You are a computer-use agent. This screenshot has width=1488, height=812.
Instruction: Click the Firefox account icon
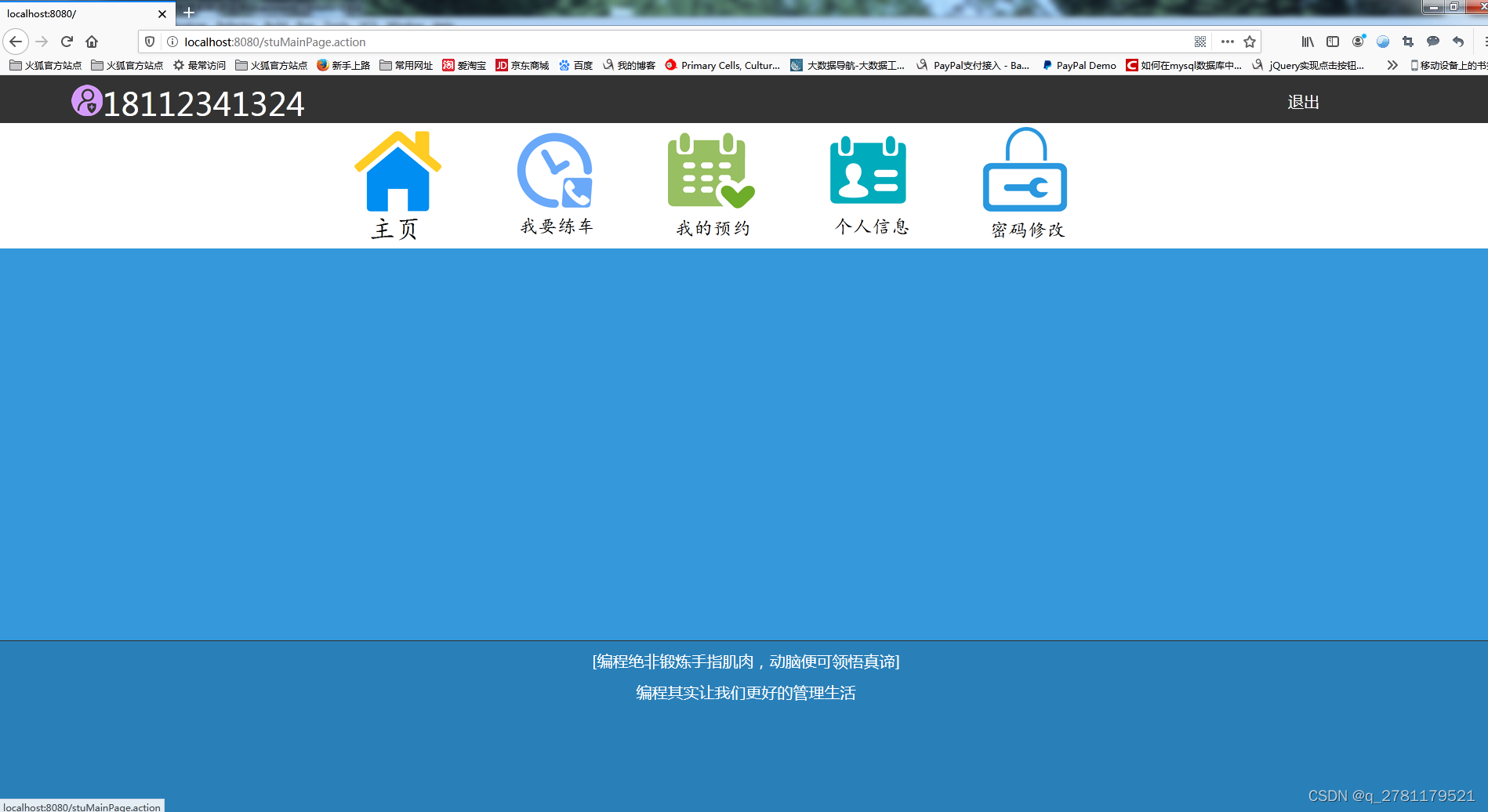pyautogui.click(x=1358, y=41)
